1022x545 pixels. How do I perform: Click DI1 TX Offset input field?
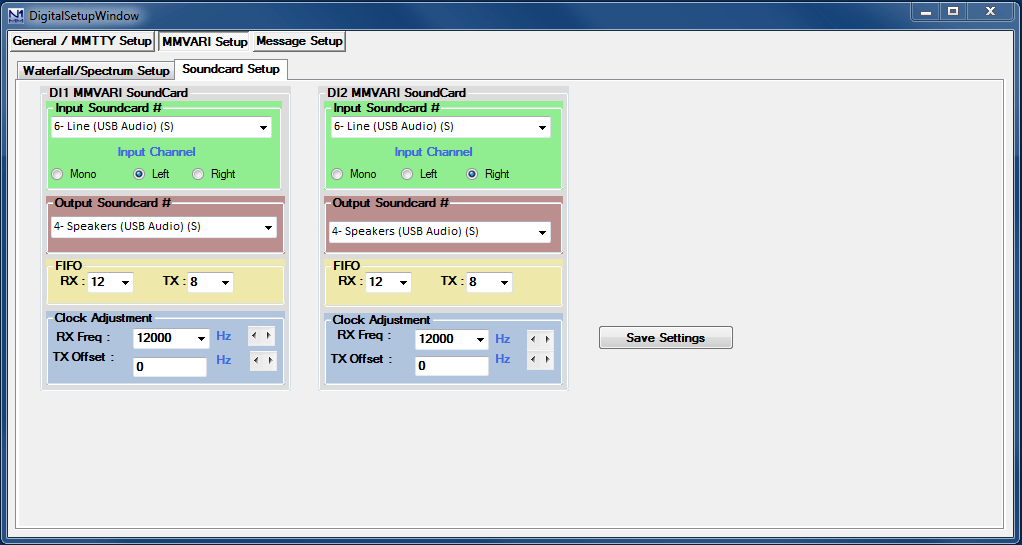point(169,367)
